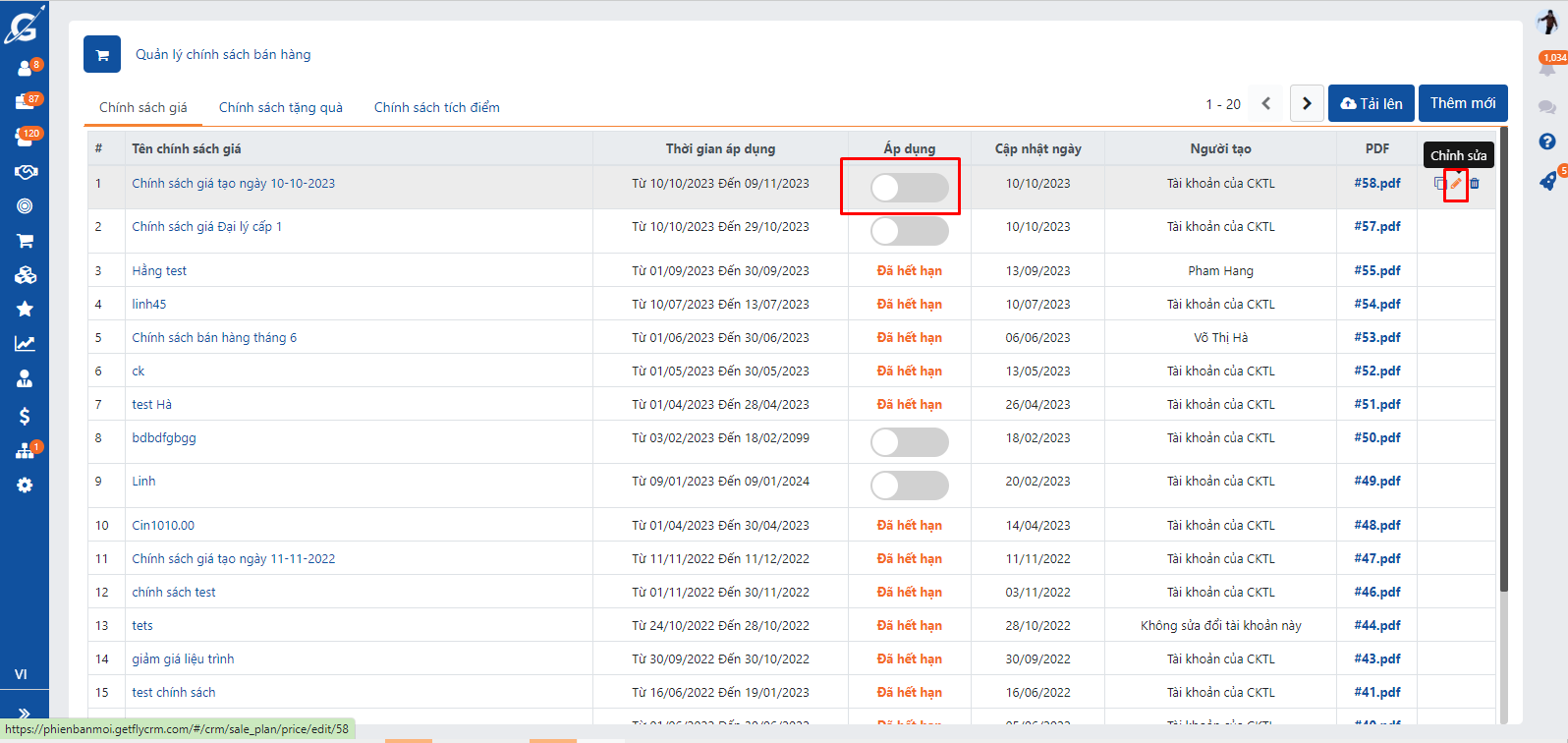Click the dollar sign icon in left sidebar
Screen dimensions: 1568x743
pyautogui.click(x=25, y=416)
